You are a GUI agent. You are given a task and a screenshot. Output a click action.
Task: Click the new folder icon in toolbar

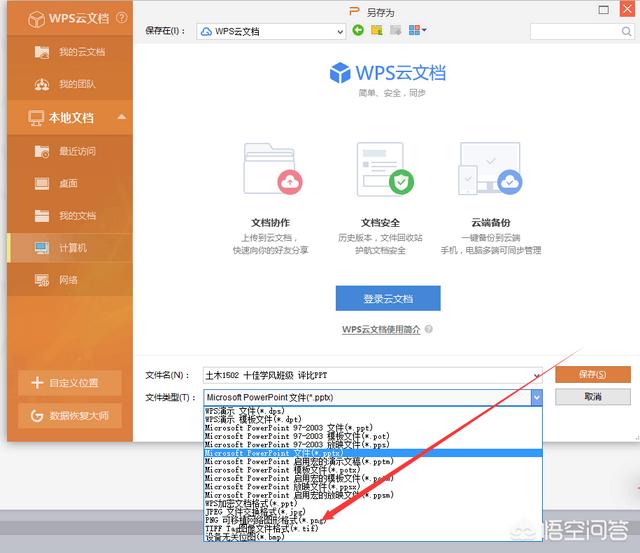[x=377, y=31]
